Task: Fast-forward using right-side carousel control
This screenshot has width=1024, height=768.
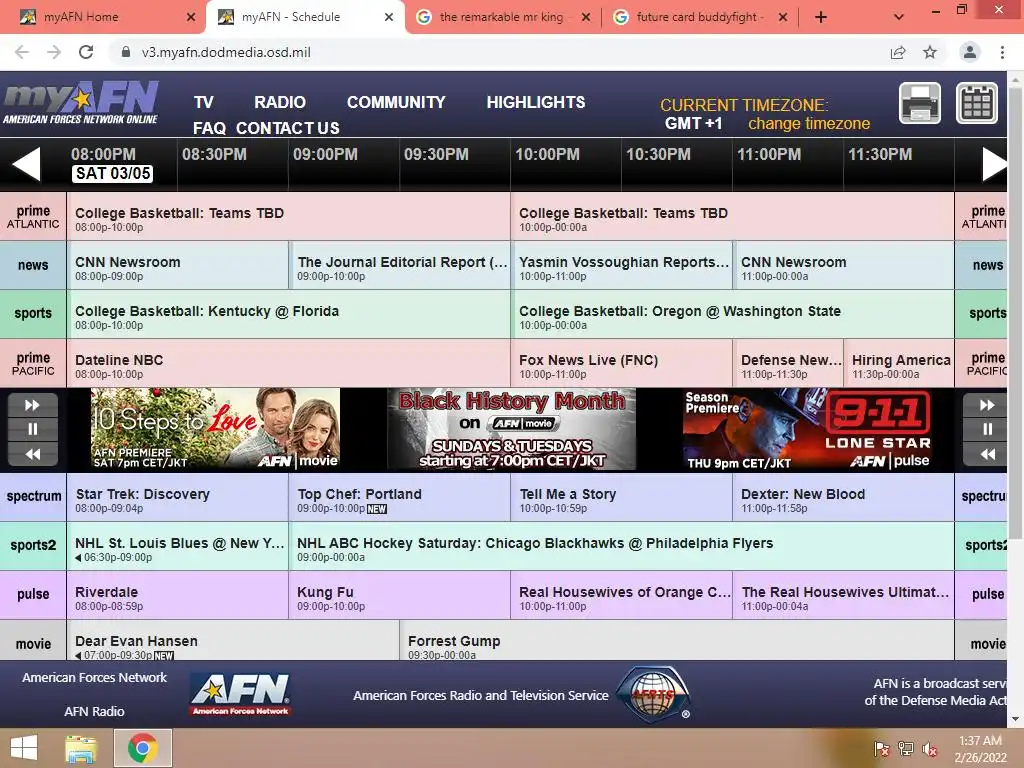Action: coord(987,405)
